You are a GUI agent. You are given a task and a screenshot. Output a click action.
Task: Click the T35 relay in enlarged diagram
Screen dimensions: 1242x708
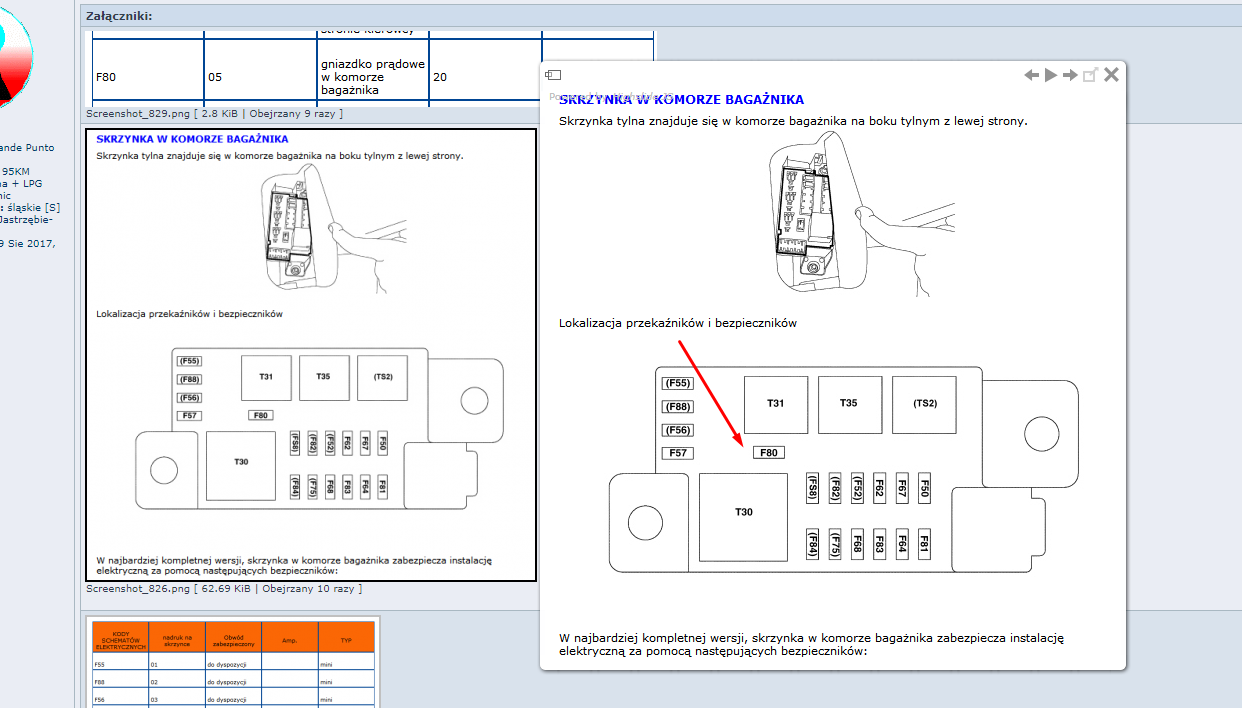[849, 404]
